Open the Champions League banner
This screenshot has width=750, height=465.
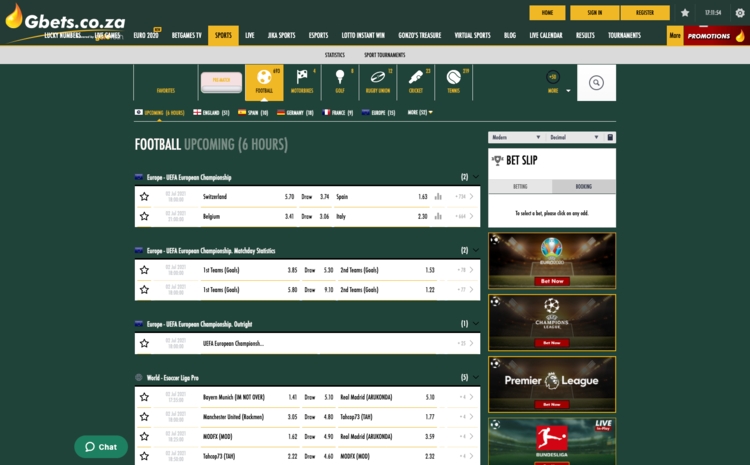pyautogui.click(x=552, y=322)
